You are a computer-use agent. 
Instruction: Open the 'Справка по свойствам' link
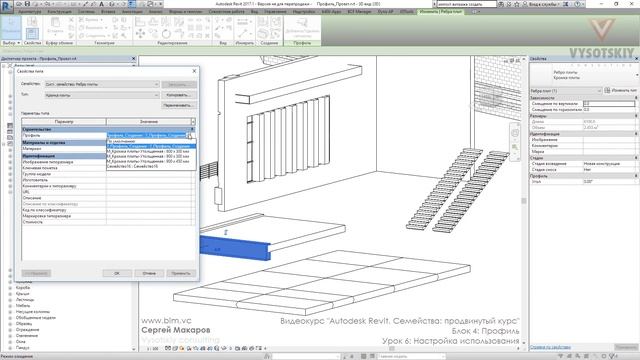point(550,347)
